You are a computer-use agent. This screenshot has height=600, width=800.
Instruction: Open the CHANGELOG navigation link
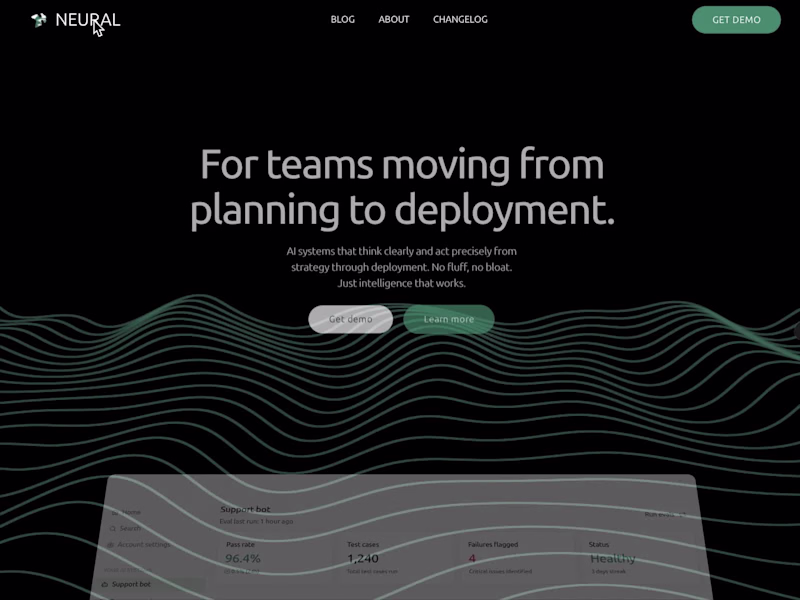tap(460, 19)
